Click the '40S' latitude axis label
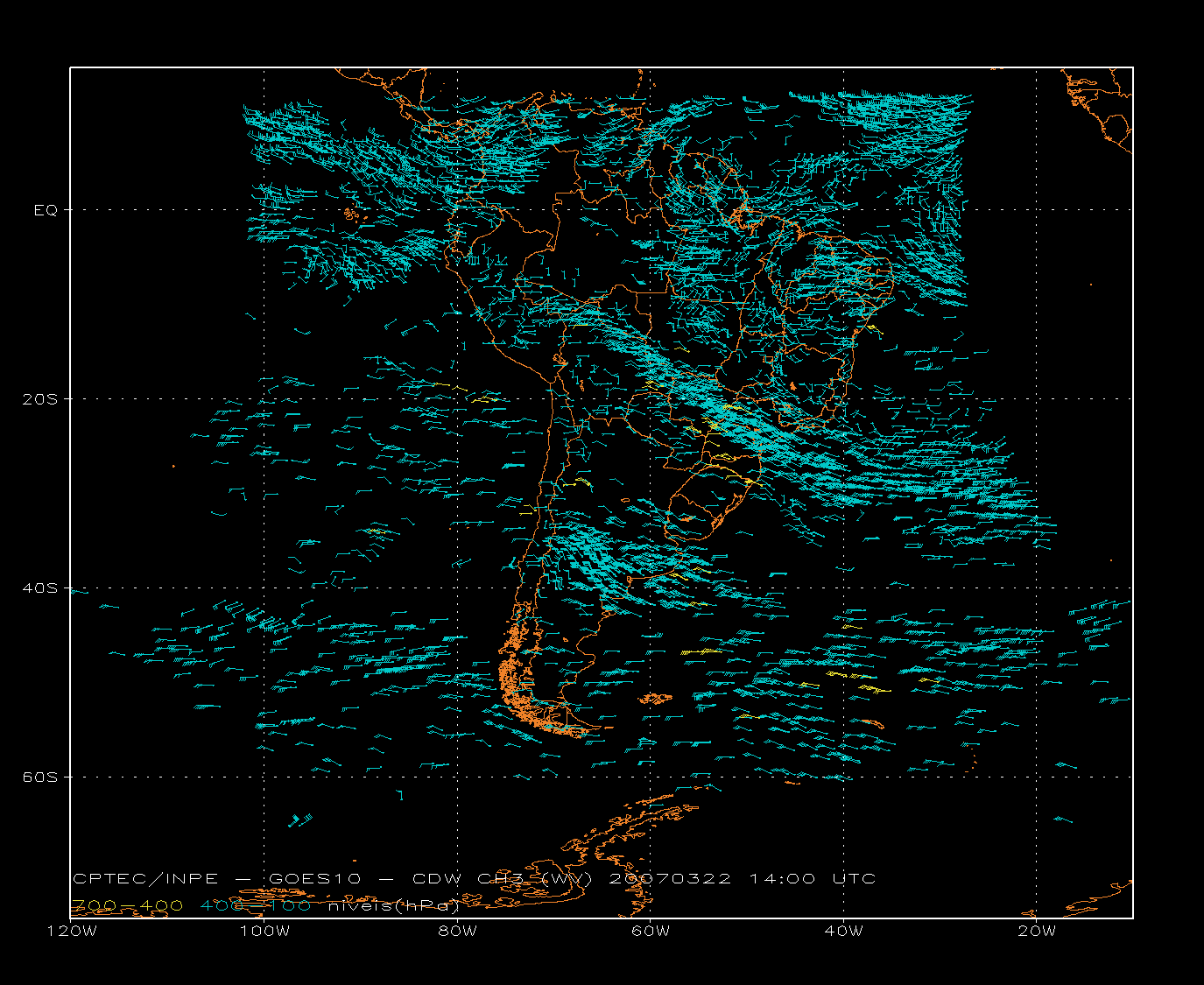The image size is (1204, 985). pos(40,588)
